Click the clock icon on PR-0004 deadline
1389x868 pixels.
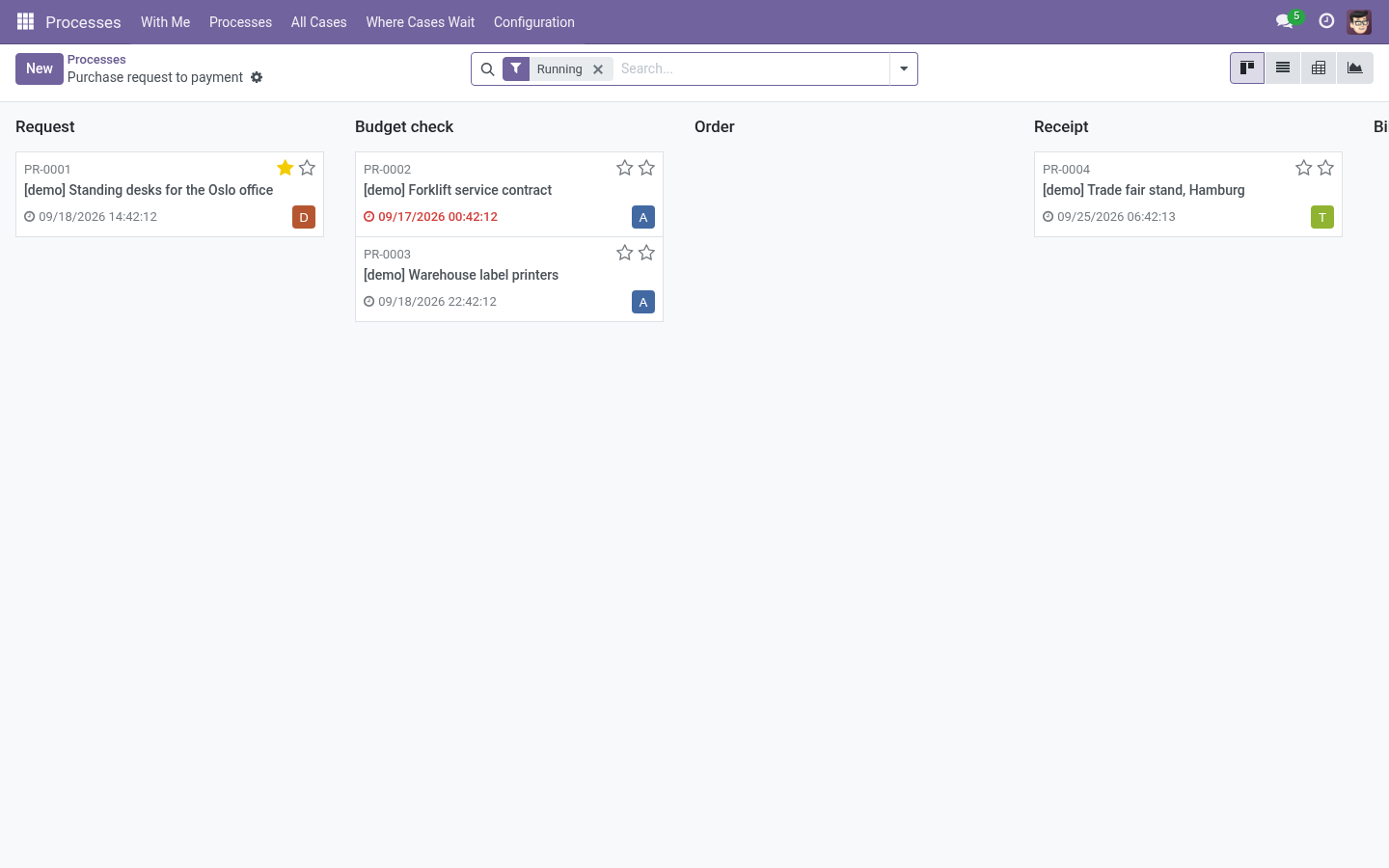coord(1048,217)
